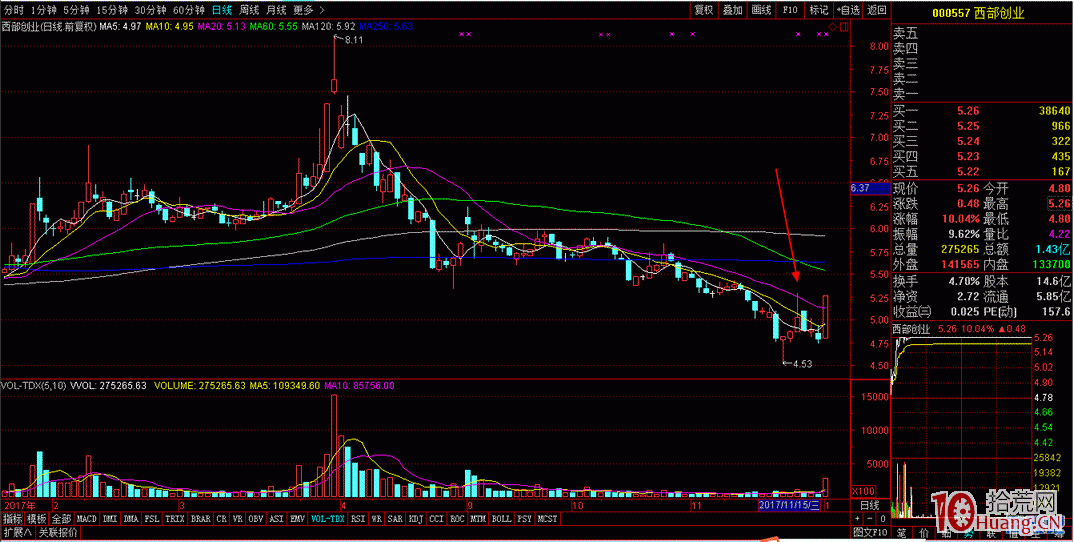The width and height of the screenshot is (1074, 542).
Task: Switch to the OBV indicator
Action: tap(256, 519)
